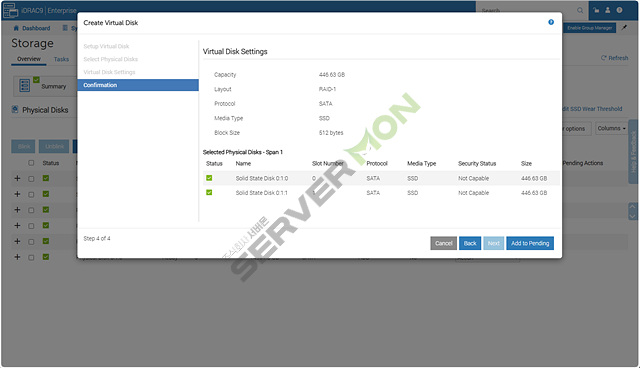Expand the fourth physical disk row
Screen dimensions: 640x368
tap(17, 225)
